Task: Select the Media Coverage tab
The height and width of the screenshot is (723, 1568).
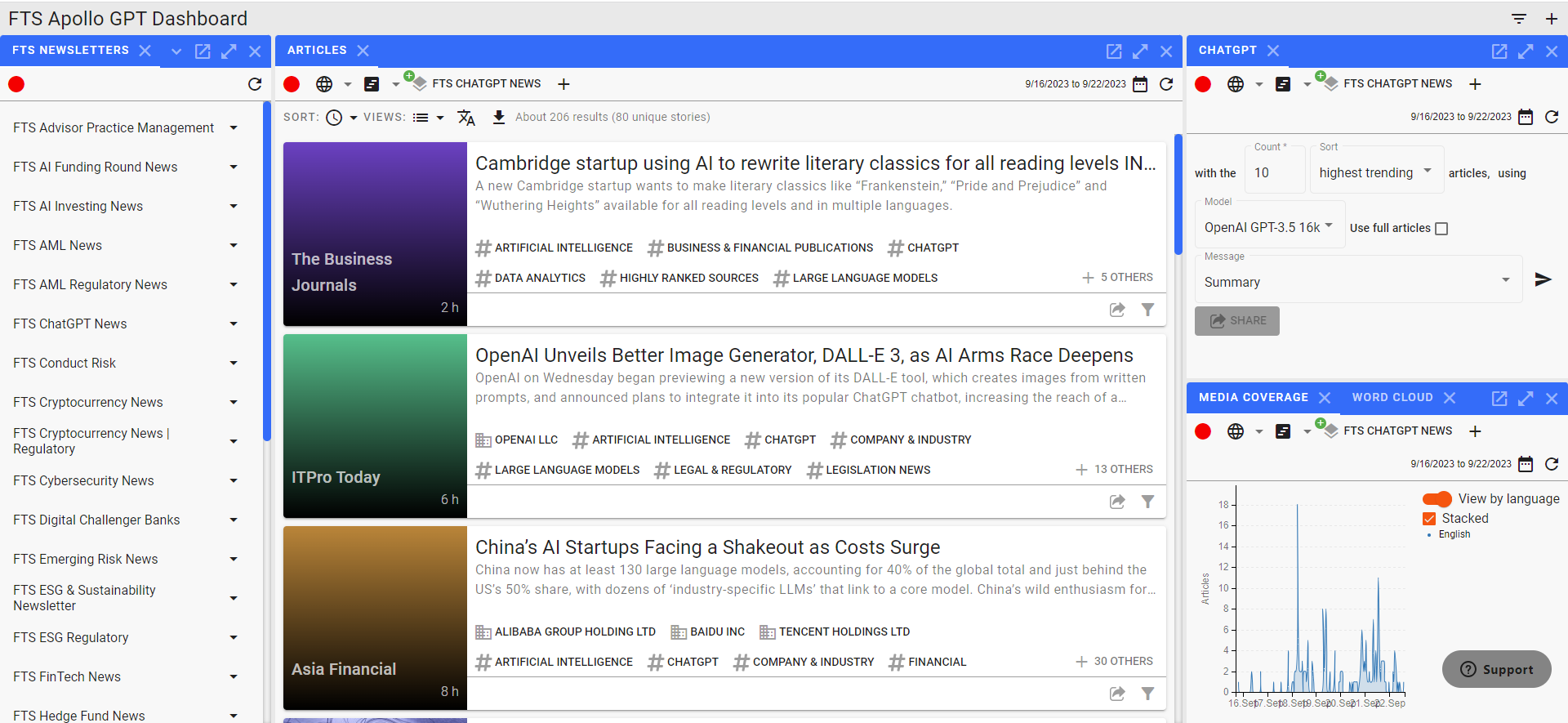Action: point(1254,398)
